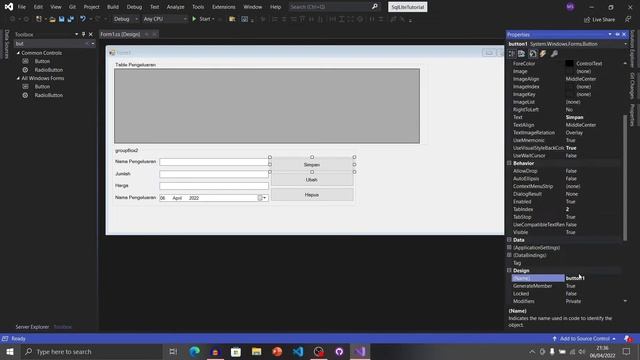Click the New Project toolbar icon
The height and width of the screenshot is (360, 640).
[39, 19]
